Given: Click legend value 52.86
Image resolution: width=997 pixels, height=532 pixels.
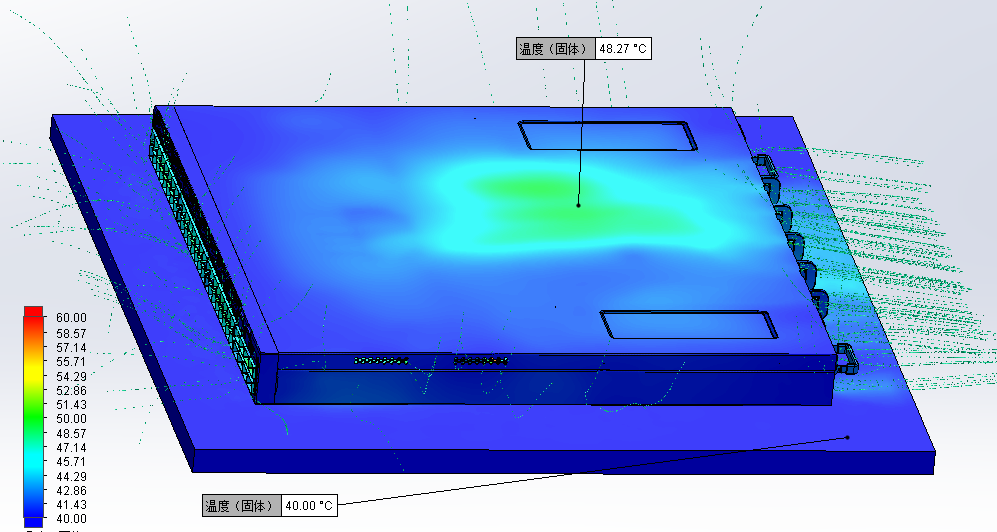Looking at the screenshot, I should tap(71, 390).
